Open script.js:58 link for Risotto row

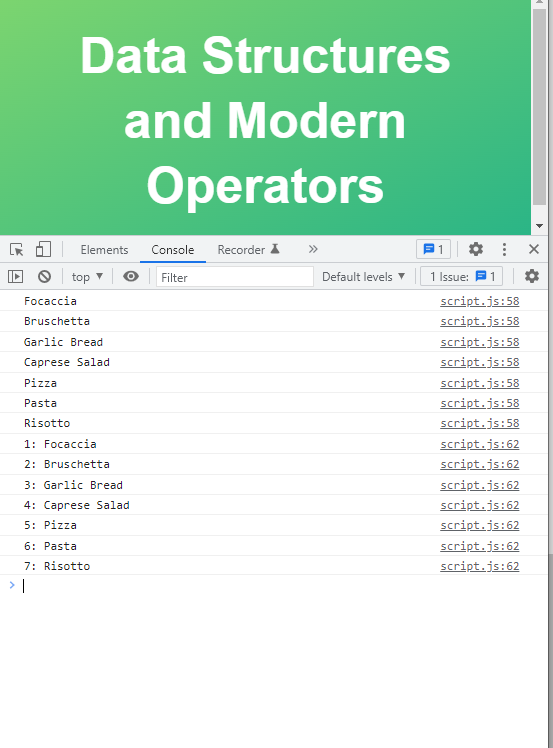[x=480, y=423]
